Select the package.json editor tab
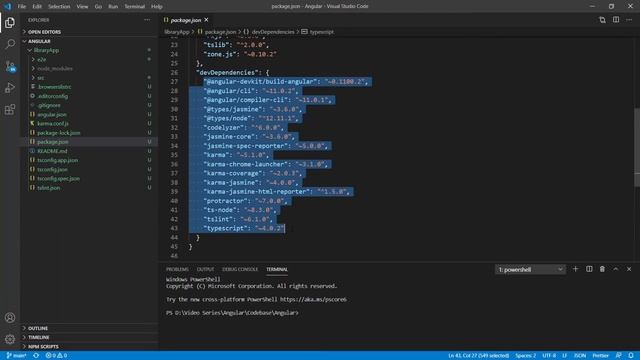This screenshot has height=360, width=640. click(186, 20)
